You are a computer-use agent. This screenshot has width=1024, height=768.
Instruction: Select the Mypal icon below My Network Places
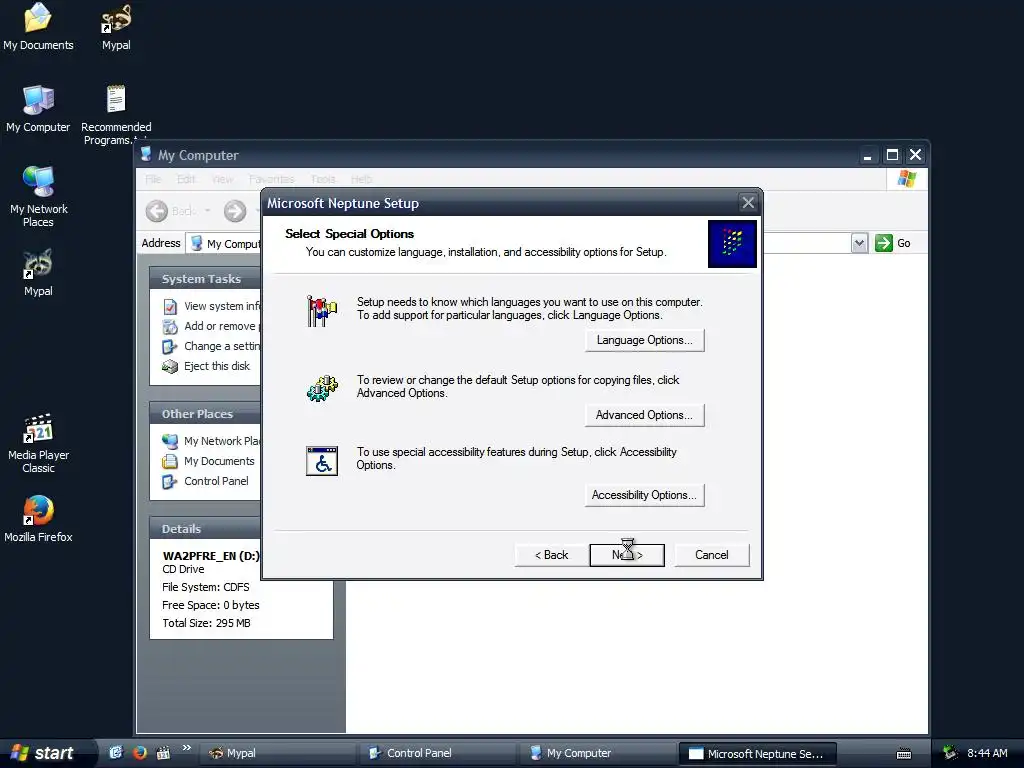(x=38, y=273)
